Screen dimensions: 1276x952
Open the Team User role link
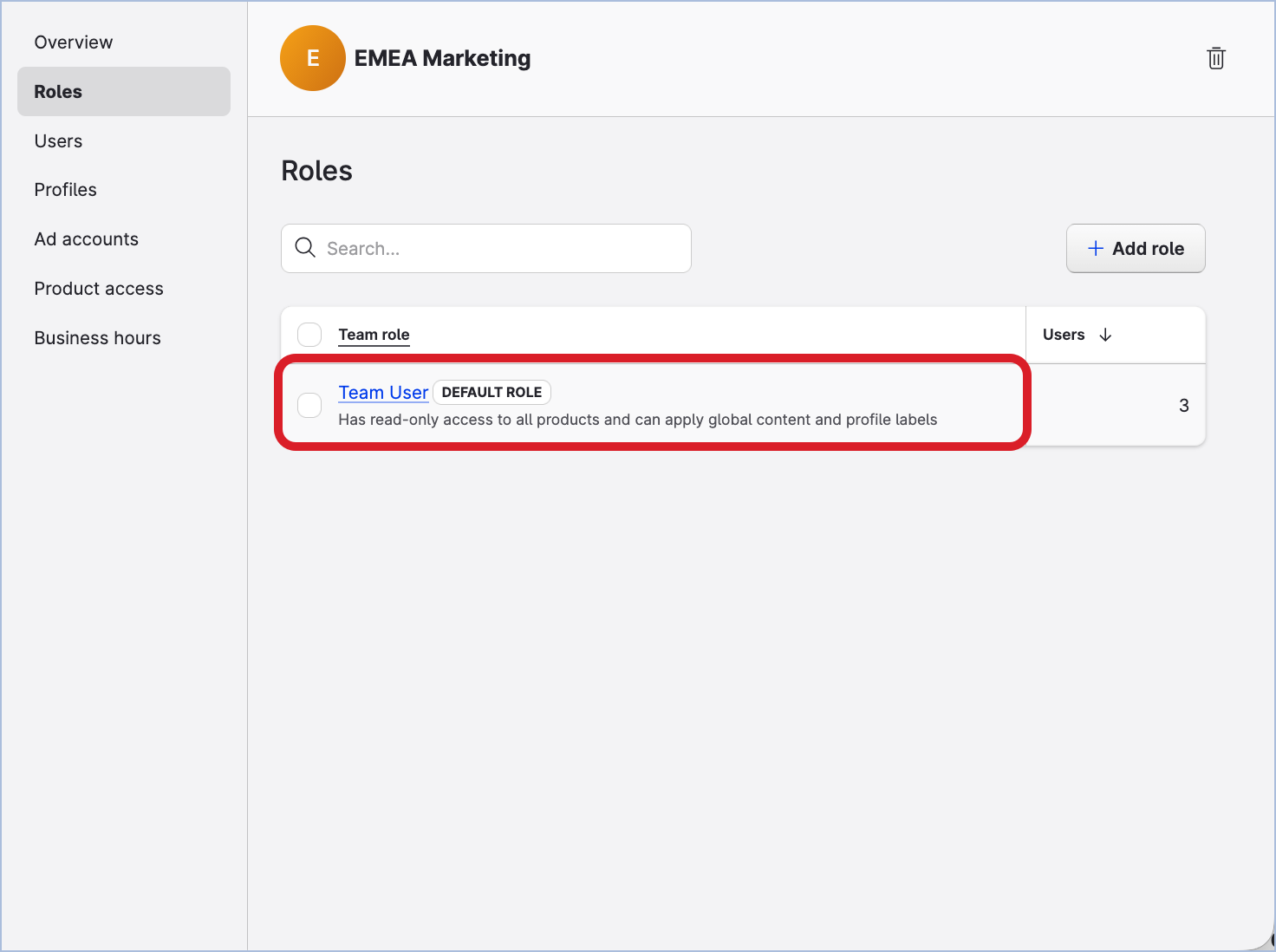(x=383, y=393)
